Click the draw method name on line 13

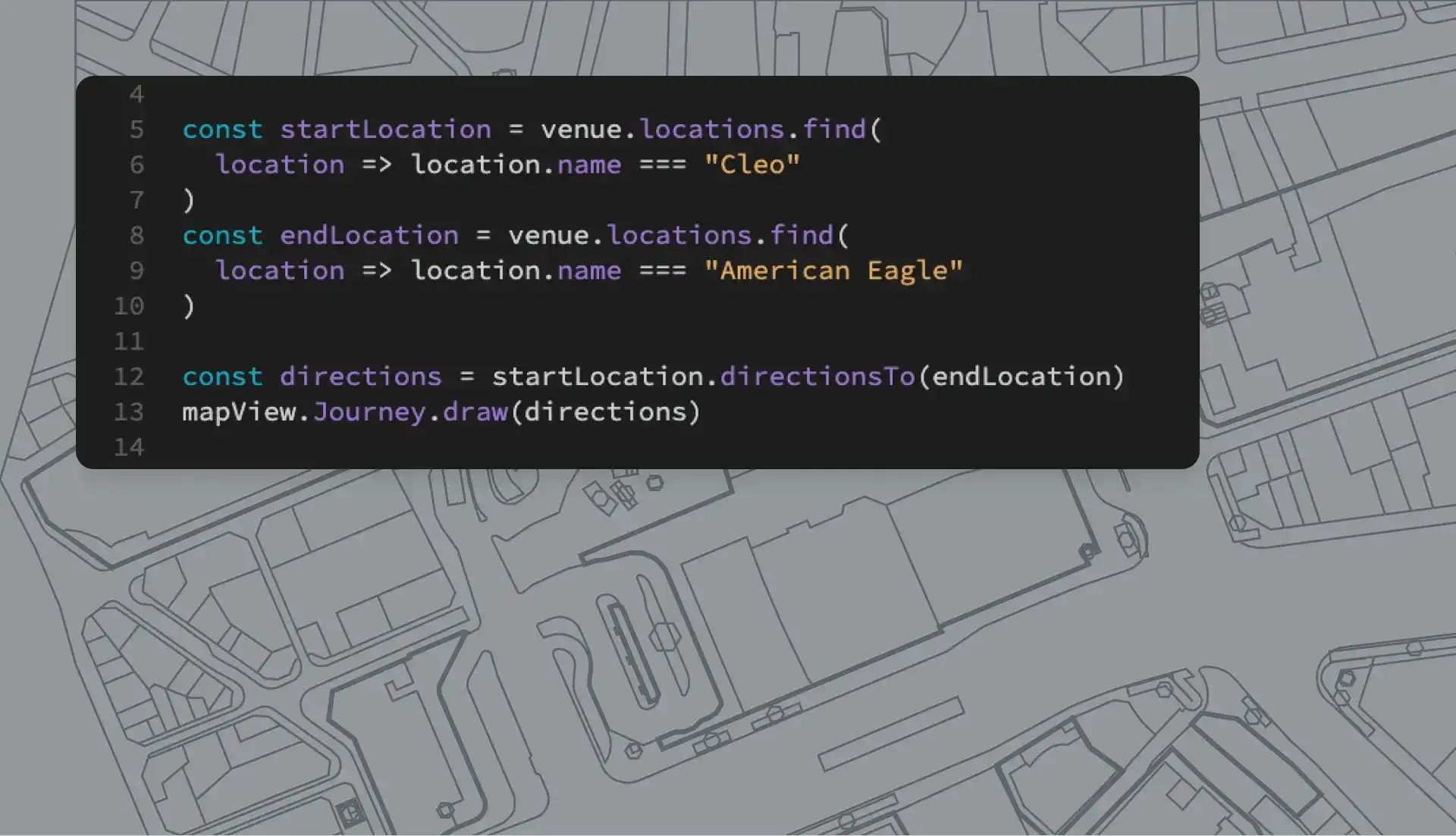point(475,412)
